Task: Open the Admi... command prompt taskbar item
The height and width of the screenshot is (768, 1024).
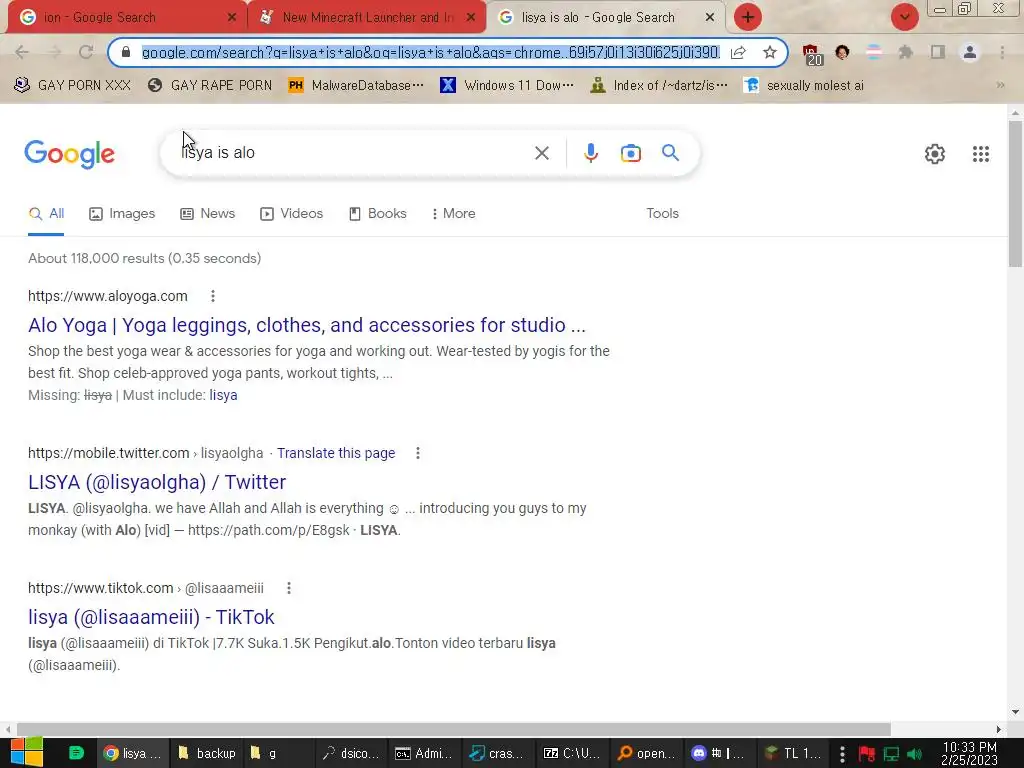Action: click(x=424, y=753)
